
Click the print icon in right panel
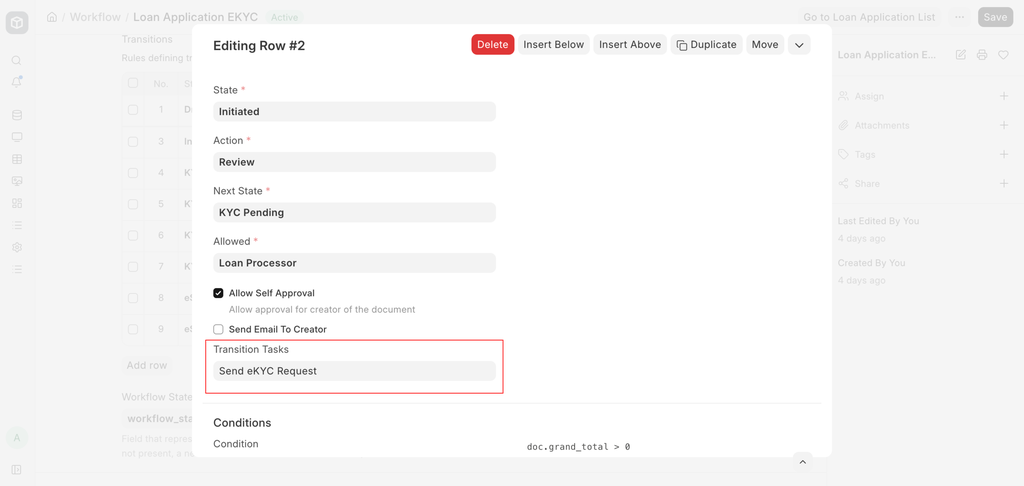[x=982, y=55]
